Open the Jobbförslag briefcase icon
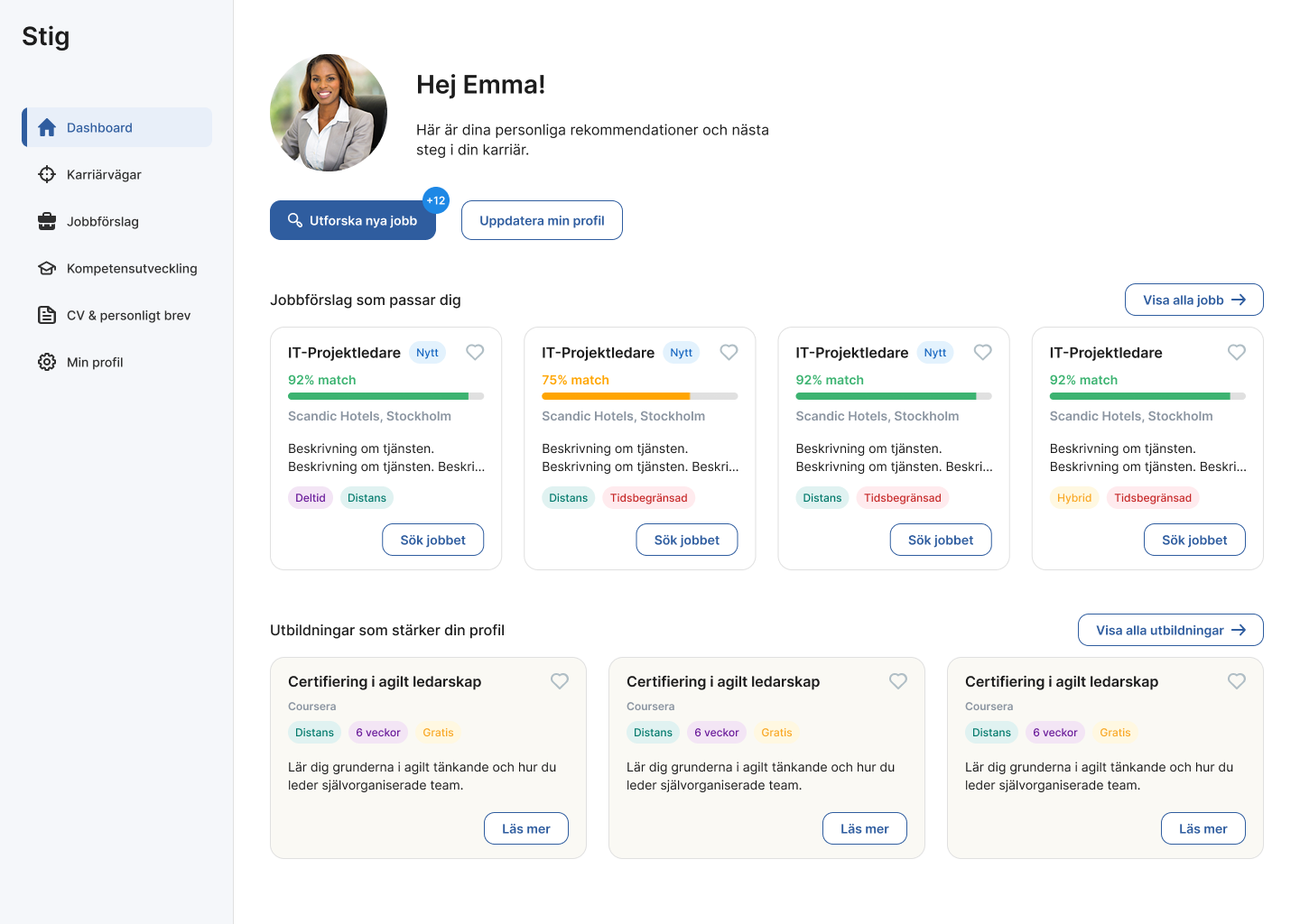The width and height of the screenshot is (1300, 924). [46, 221]
